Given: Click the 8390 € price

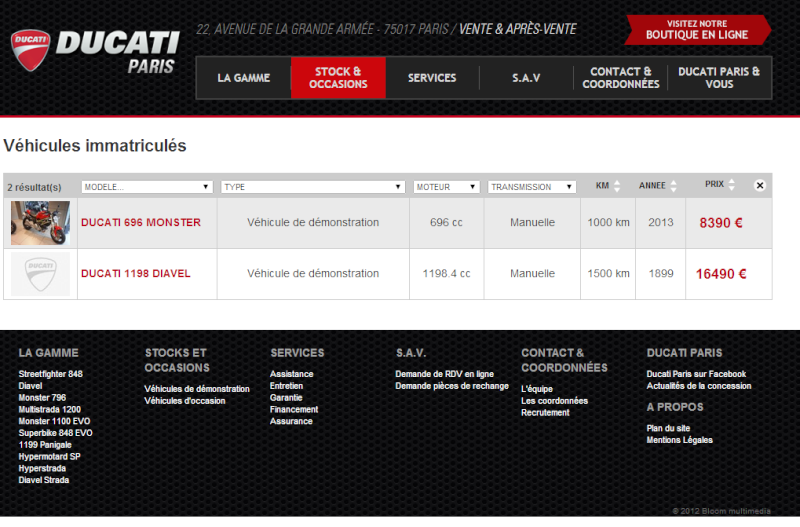Looking at the screenshot, I should pos(721,223).
